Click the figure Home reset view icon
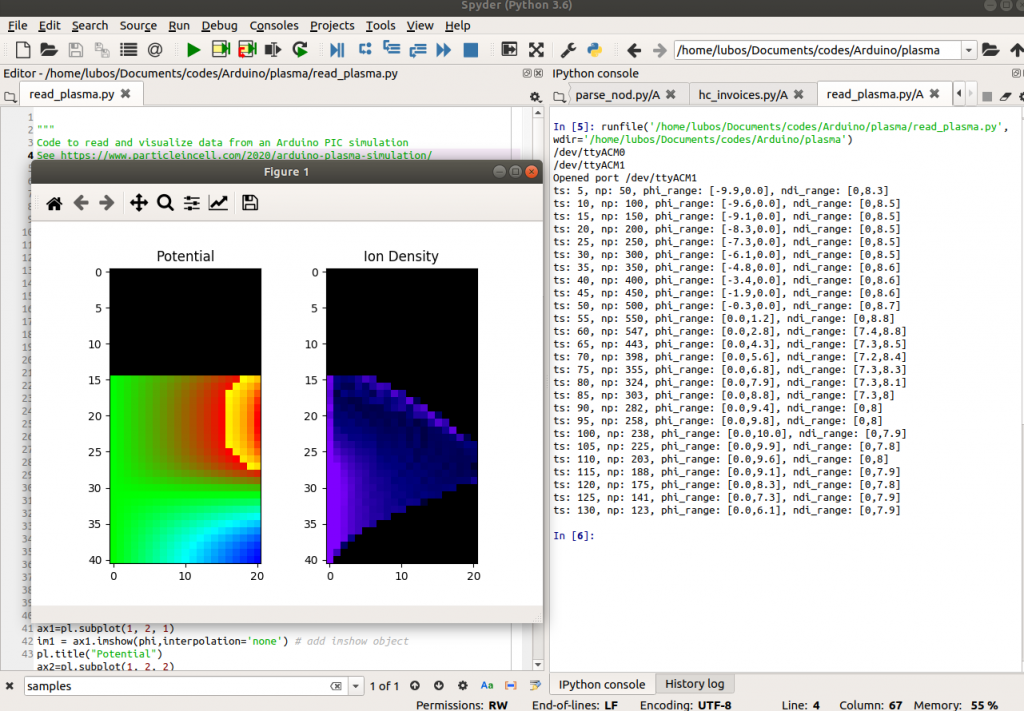The width and height of the screenshot is (1024, 711). (55, 203)
